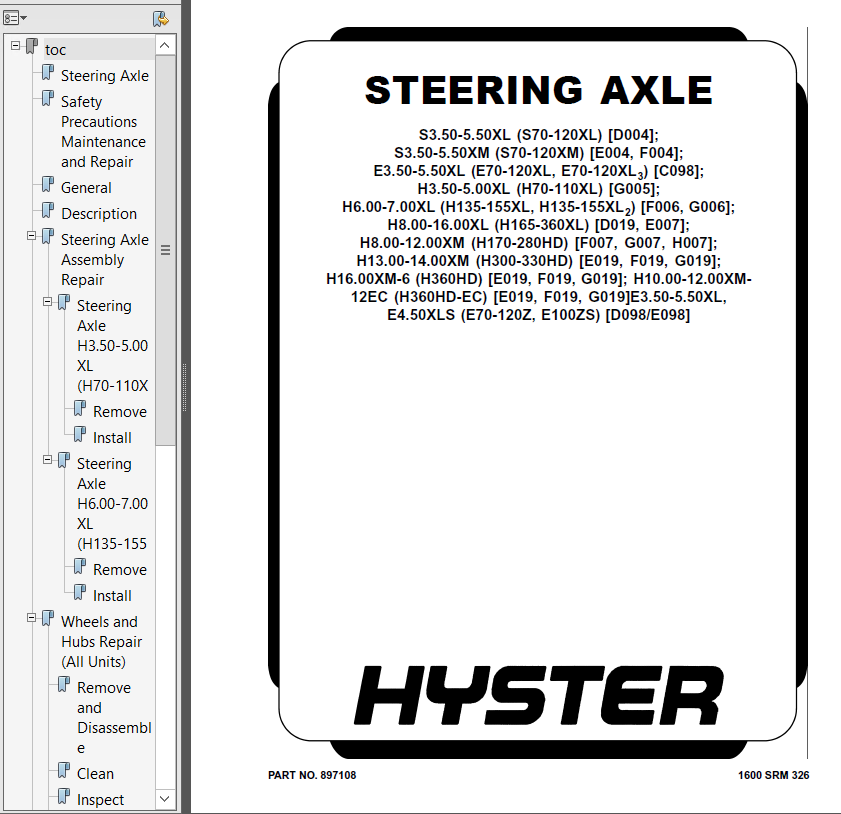
Task: Click bookmark icon beside Remove under H3.50-5.00
Action: pyautogui.click(x=80, y=408)
